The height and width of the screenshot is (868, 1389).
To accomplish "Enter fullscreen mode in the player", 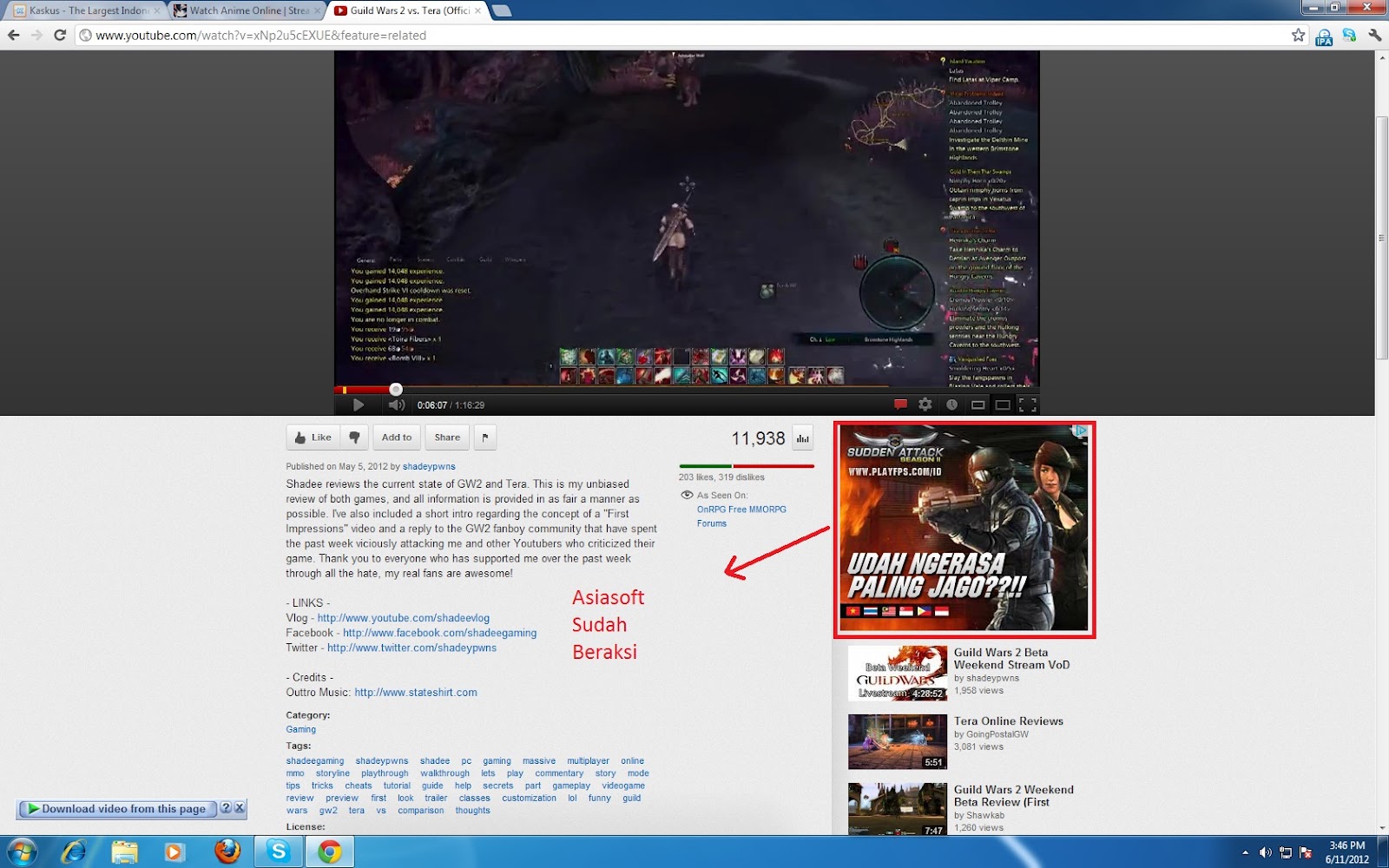I will click(1028, 404).
